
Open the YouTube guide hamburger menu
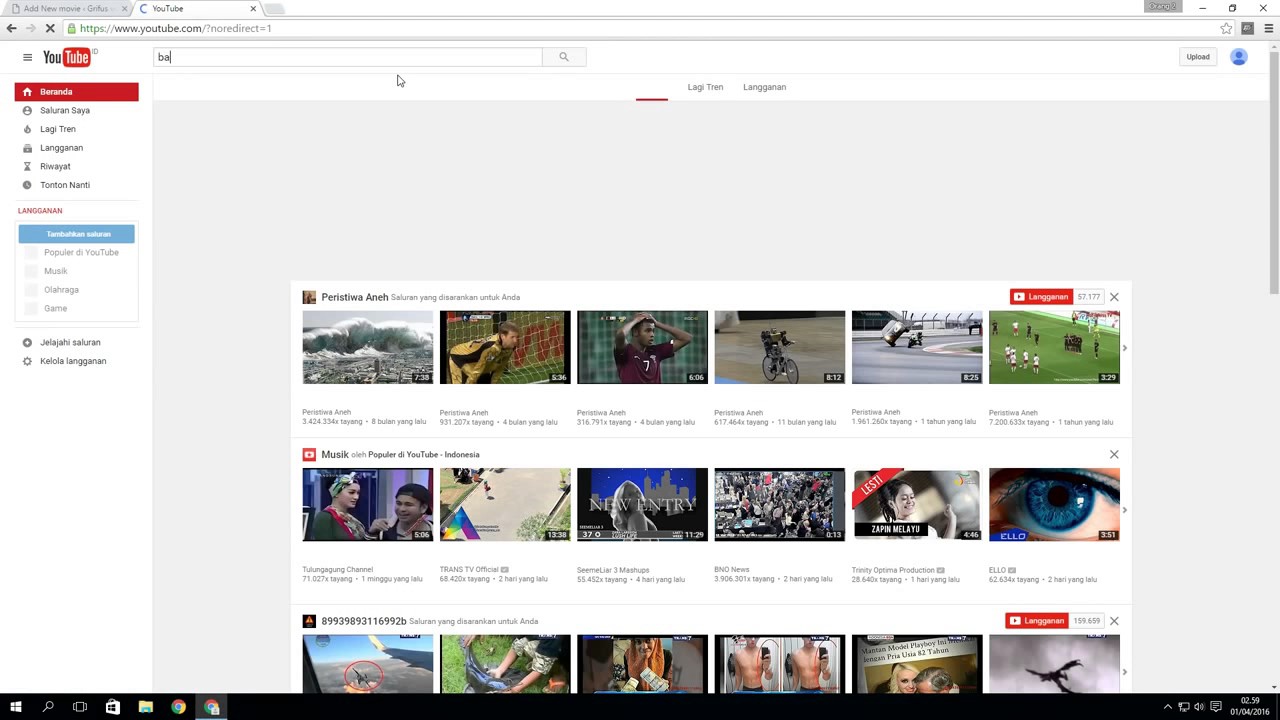pyautogui.click(x=27, y=57)
